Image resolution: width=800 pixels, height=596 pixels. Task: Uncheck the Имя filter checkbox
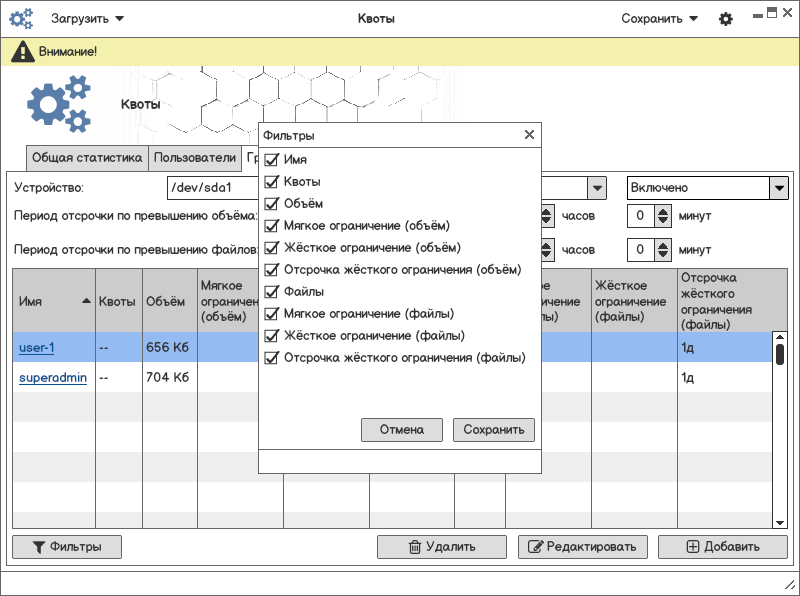click(x=271, y=160)
